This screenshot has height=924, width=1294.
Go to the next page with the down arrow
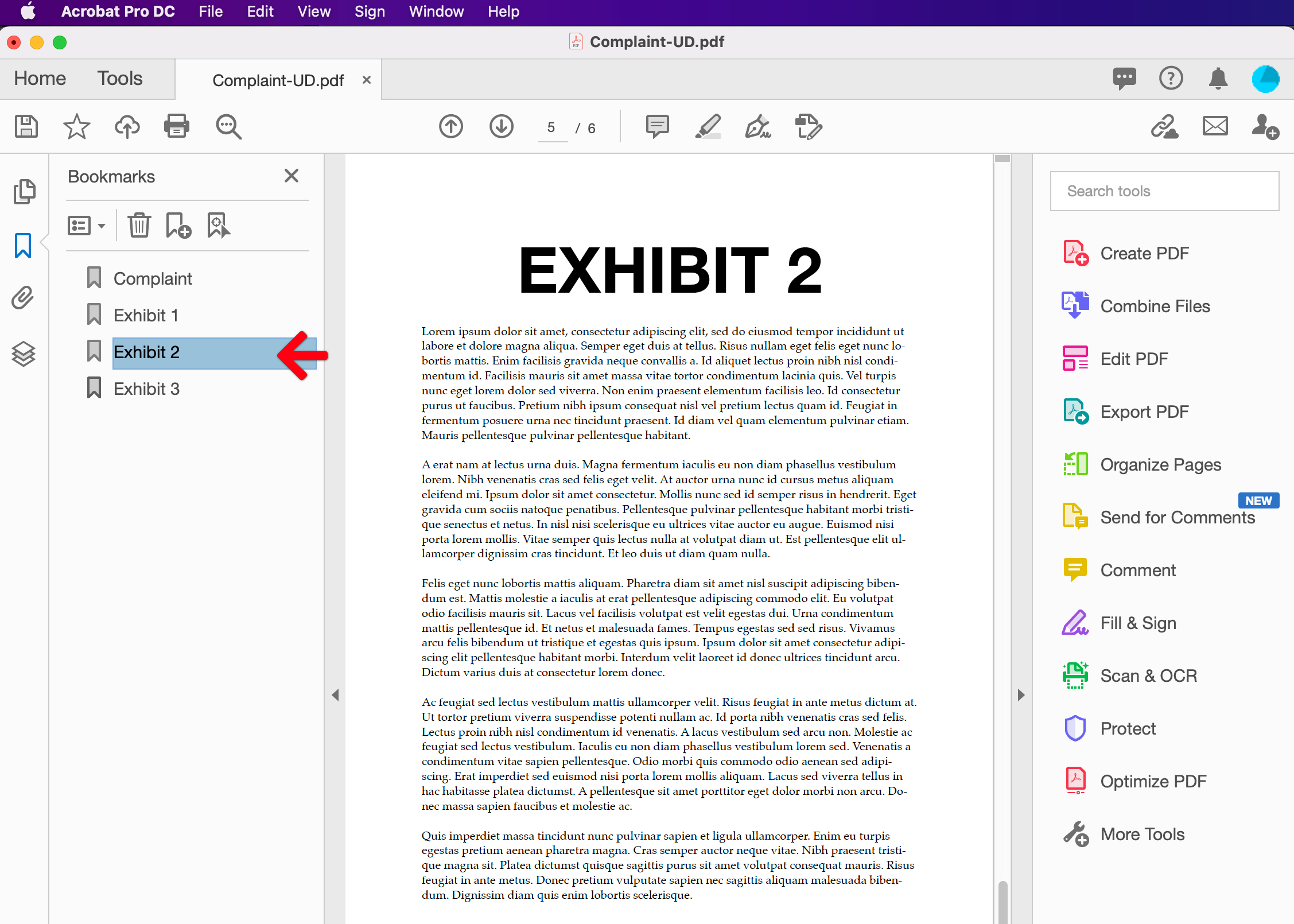(500, 126)
